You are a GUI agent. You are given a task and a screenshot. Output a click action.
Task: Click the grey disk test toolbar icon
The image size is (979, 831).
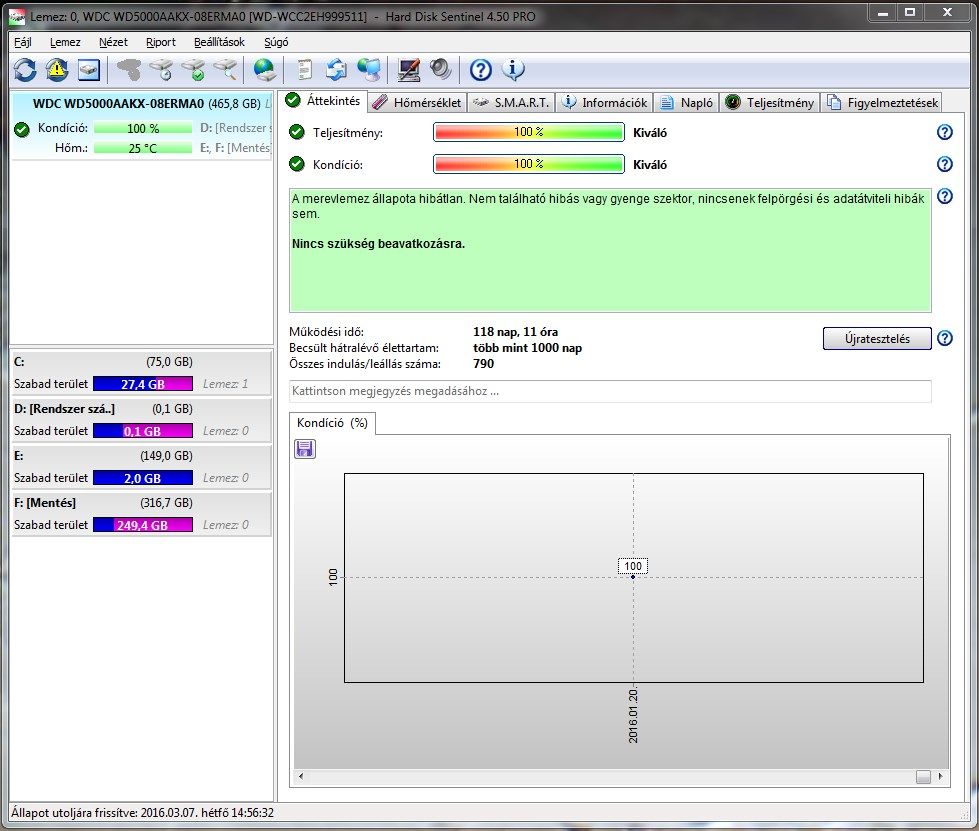tap(130, 69)
